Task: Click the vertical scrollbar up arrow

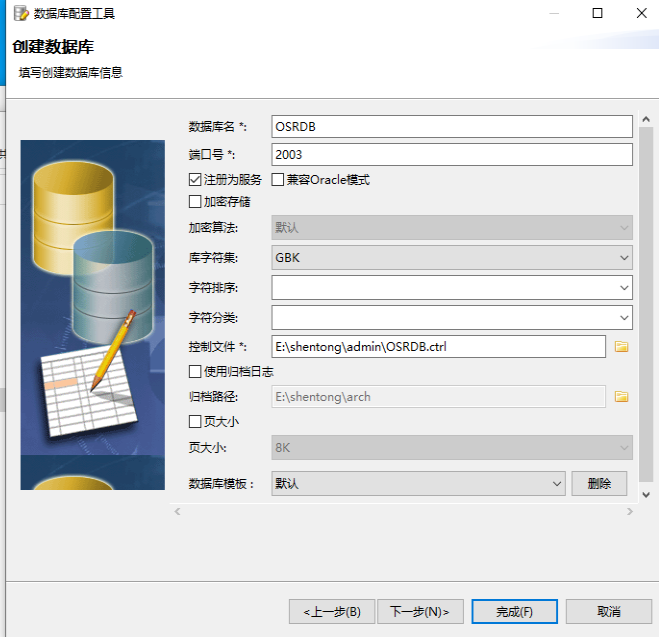Action: click(646, 119)
